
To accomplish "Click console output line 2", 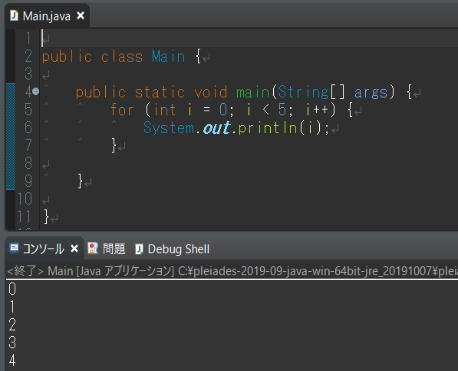I will click(12, 324).
